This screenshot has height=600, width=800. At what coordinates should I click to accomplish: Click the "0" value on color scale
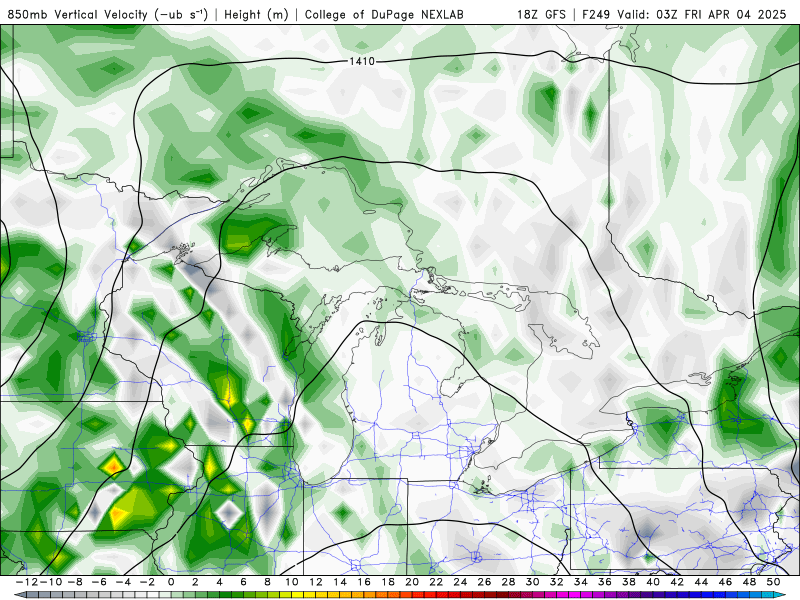pyautogui.click(x=171, y=582)
